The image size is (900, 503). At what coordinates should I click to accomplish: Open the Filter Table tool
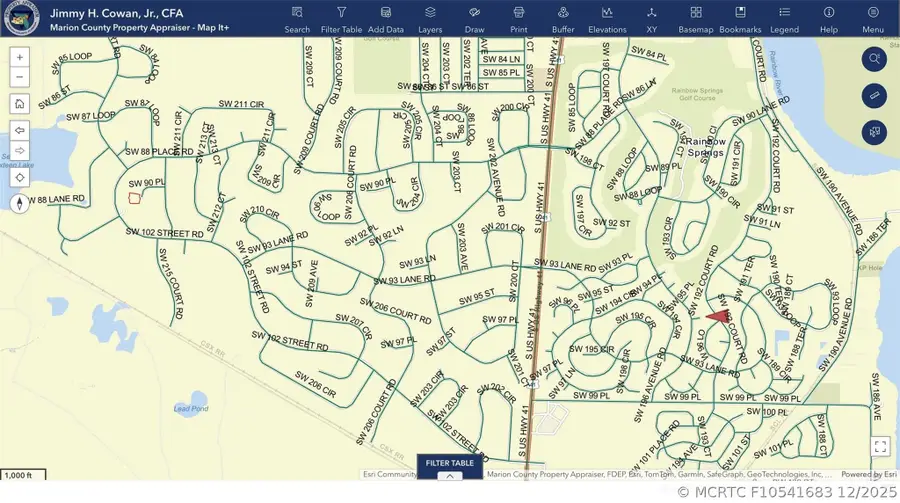[342, 19]
